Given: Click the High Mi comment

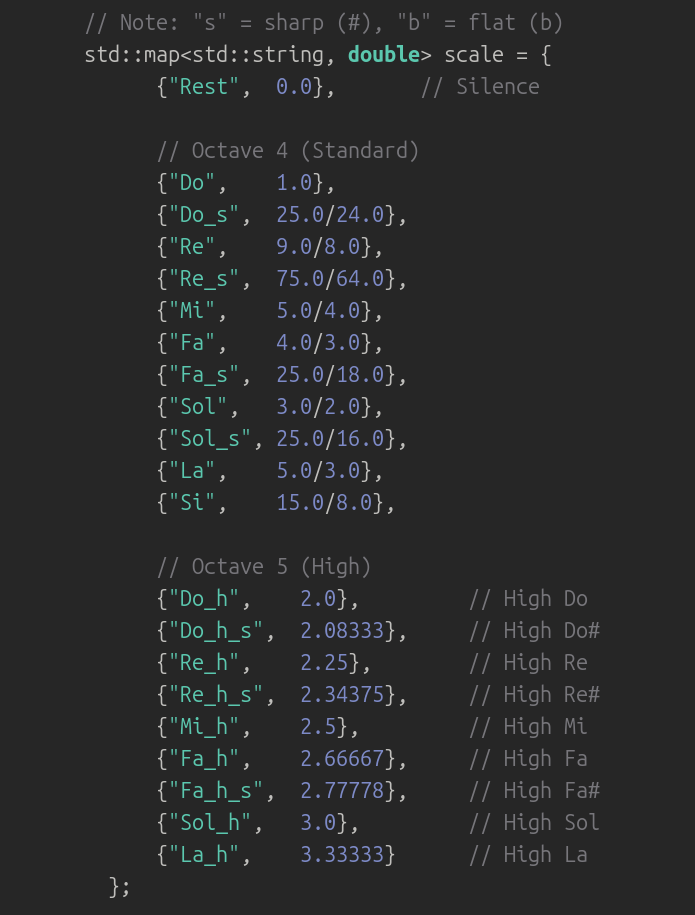Looking at the screenshot, I should (528, 726).
